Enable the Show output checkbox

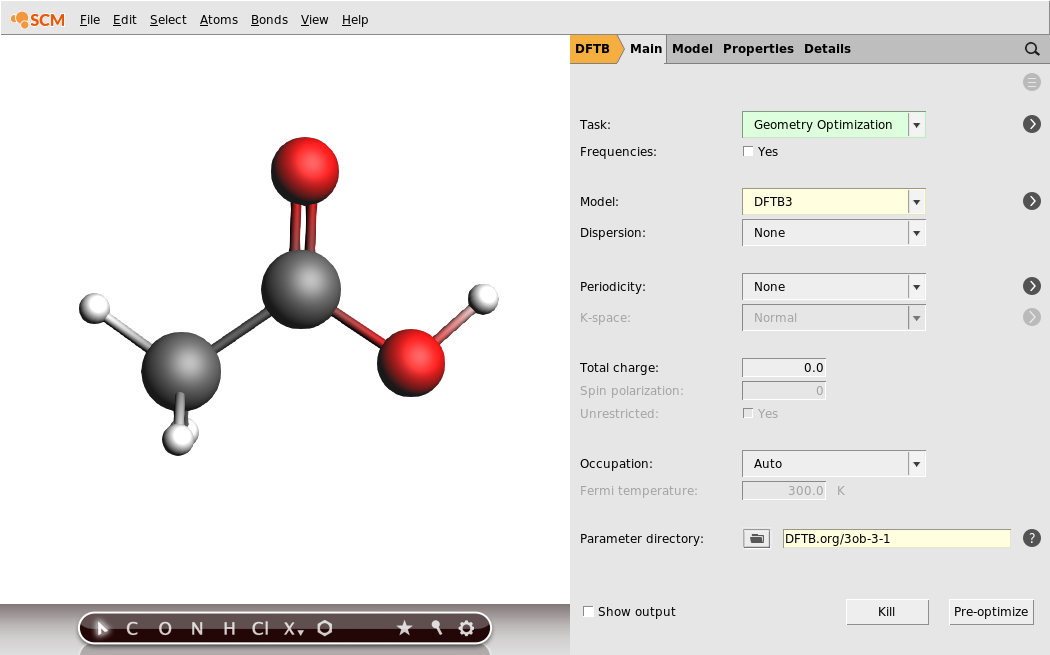tap(588, 611)
